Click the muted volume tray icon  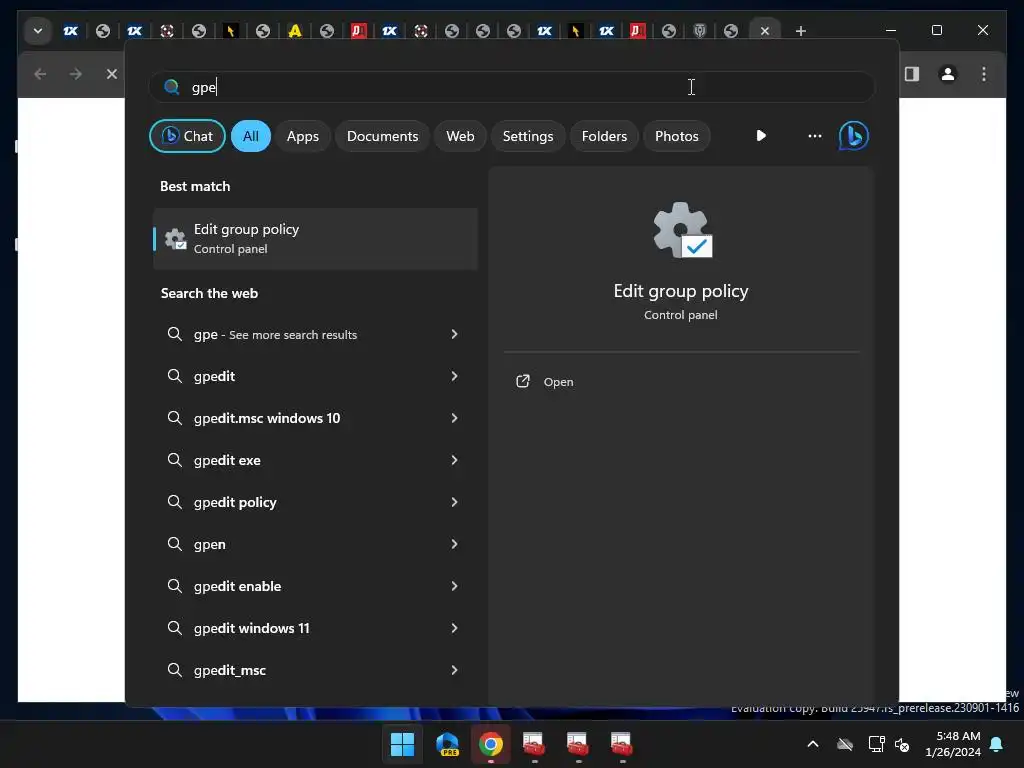click(x=903, y=744)
